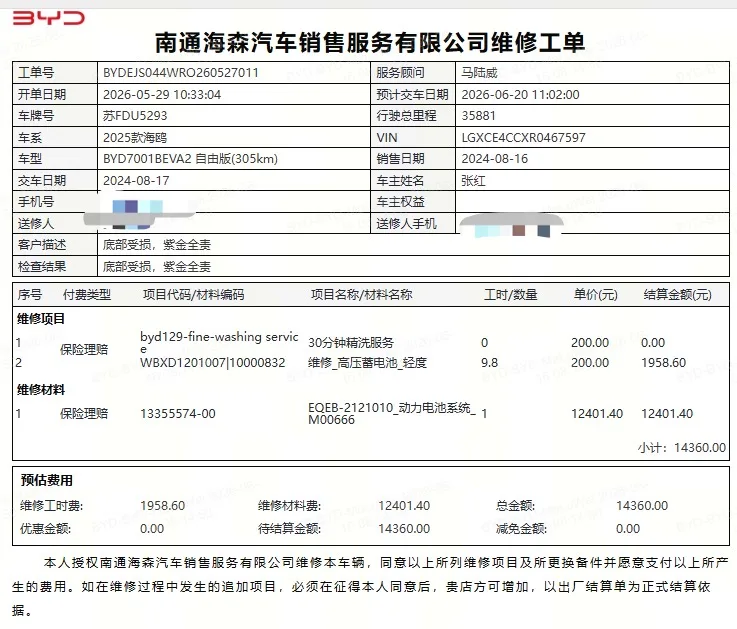Select code WBXD1201007|10000832
Image resolution: width=737 pixels, height=629 pixels.
pos(212,363)
